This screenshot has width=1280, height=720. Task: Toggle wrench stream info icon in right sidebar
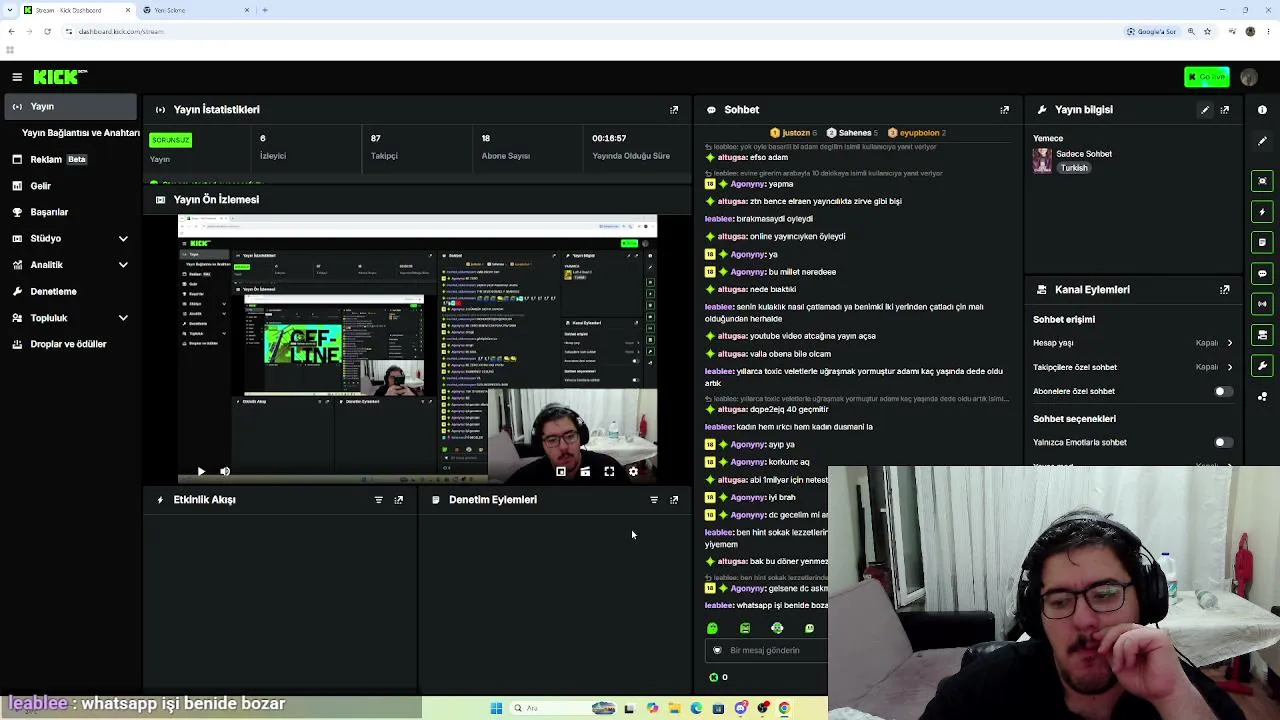pyautogui.click(x=1262, y=365)
